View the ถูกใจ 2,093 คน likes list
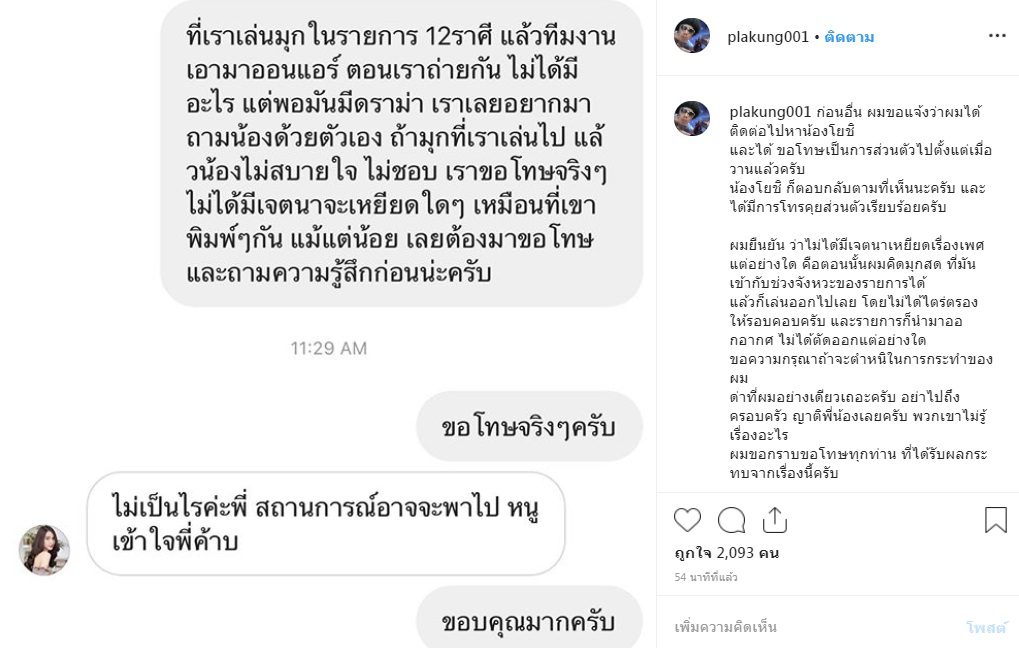1019x648 pixels. click(x=727, y=553)
